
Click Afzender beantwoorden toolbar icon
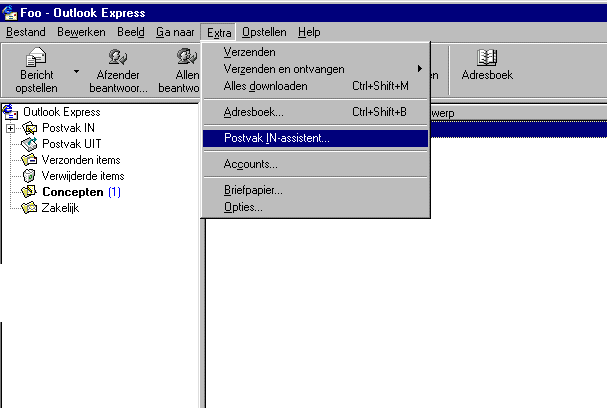coord(118,57)
